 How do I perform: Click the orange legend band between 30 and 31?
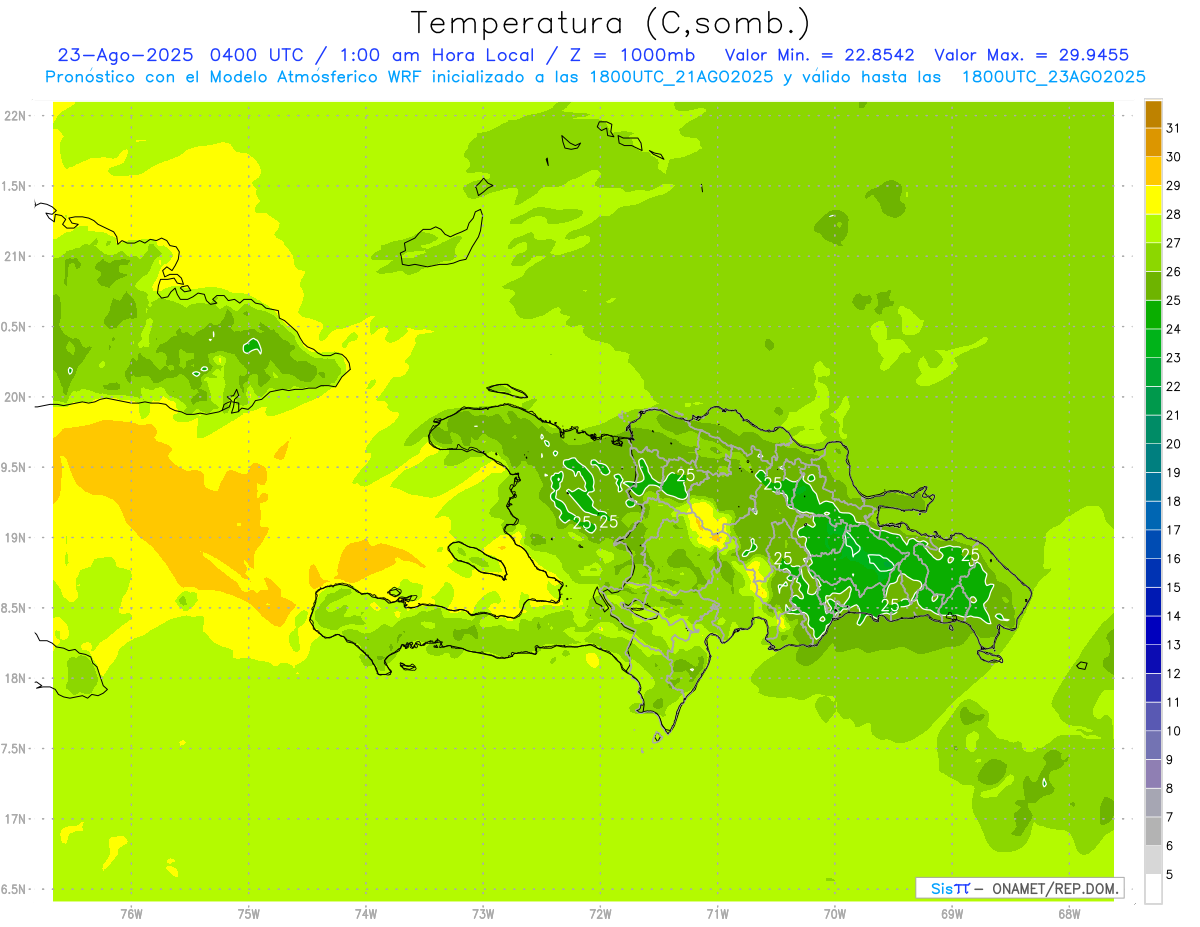[1153, 142]
